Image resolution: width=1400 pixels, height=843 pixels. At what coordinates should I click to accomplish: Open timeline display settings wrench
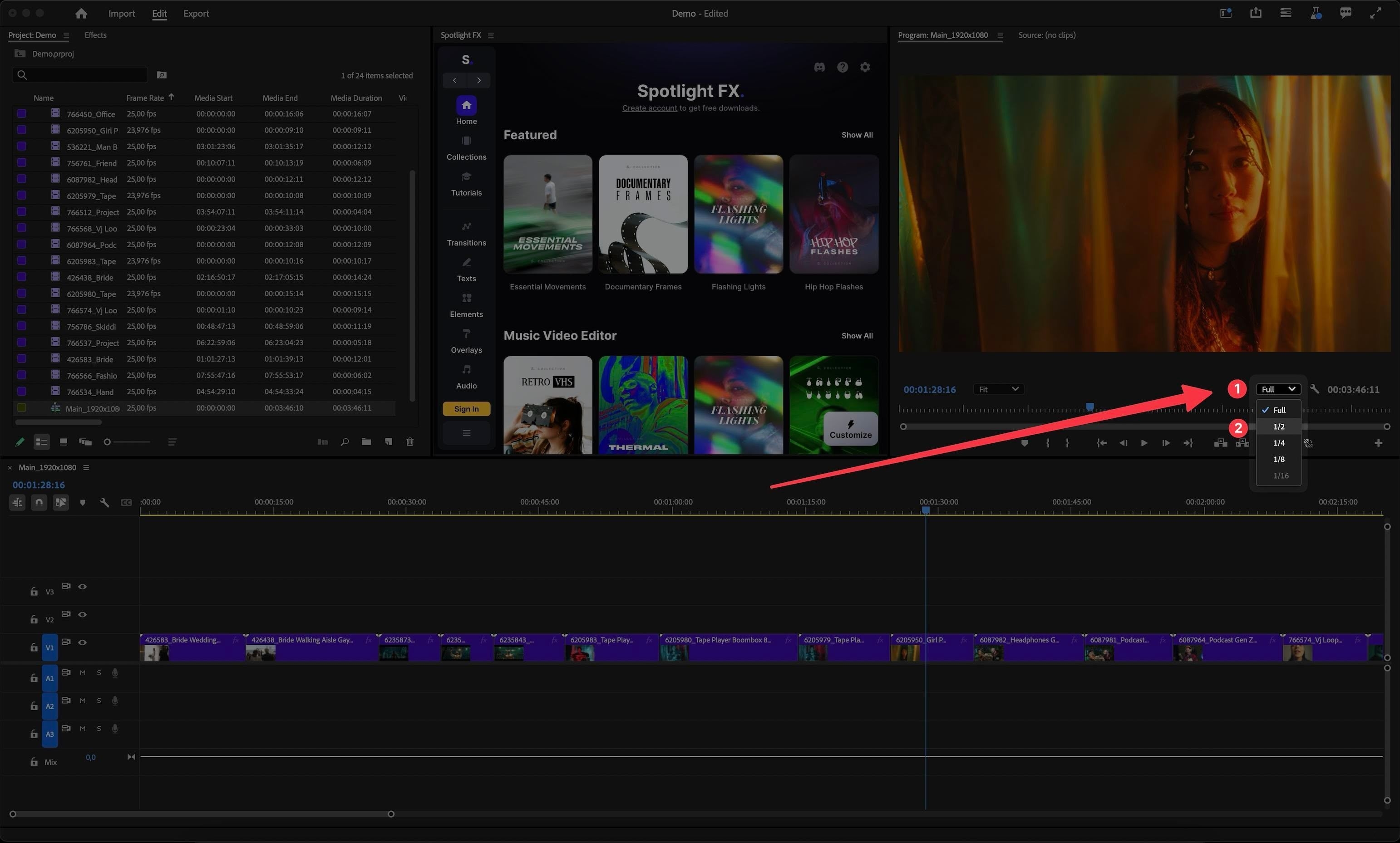click(104, 502)
